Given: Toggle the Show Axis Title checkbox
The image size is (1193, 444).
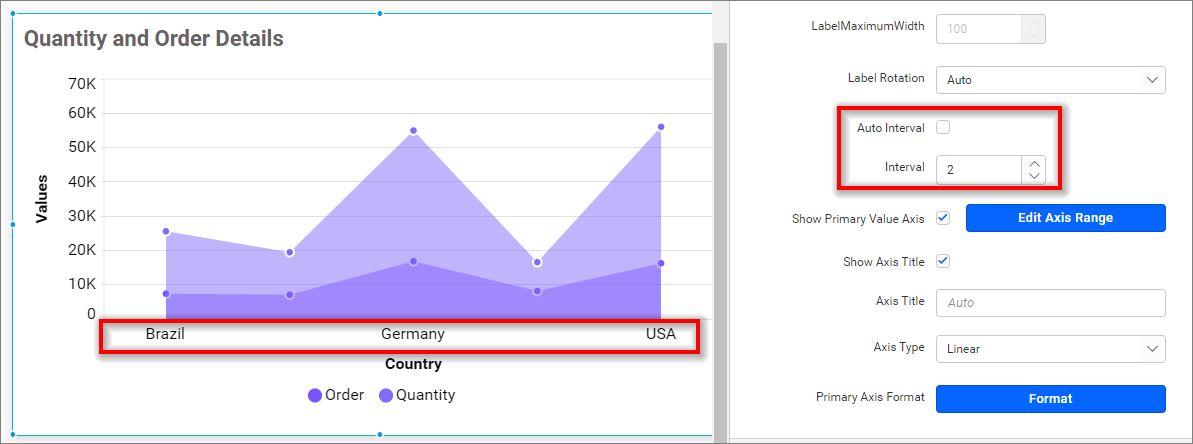Looking at the screenshot, I should [x=942, y=261].
